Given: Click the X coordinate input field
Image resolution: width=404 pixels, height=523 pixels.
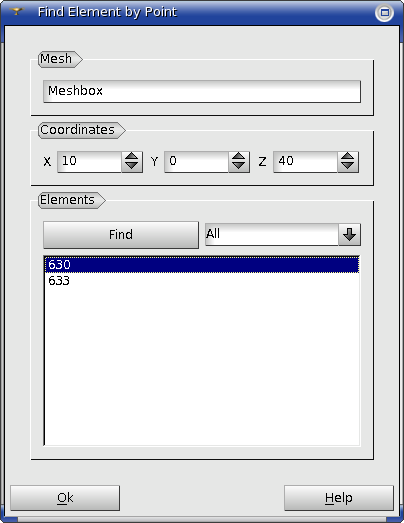Looking at the screenshot, I should point(89,162).
